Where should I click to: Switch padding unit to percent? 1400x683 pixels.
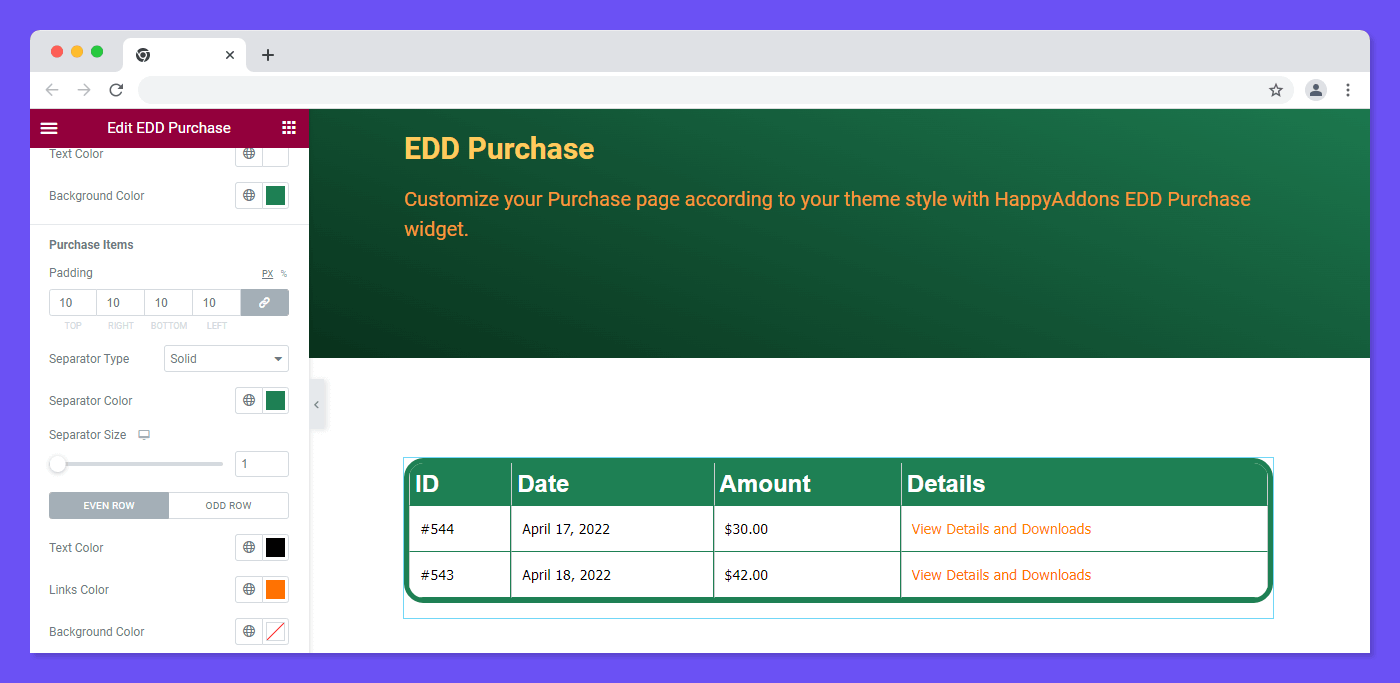[x=284, y=274]
